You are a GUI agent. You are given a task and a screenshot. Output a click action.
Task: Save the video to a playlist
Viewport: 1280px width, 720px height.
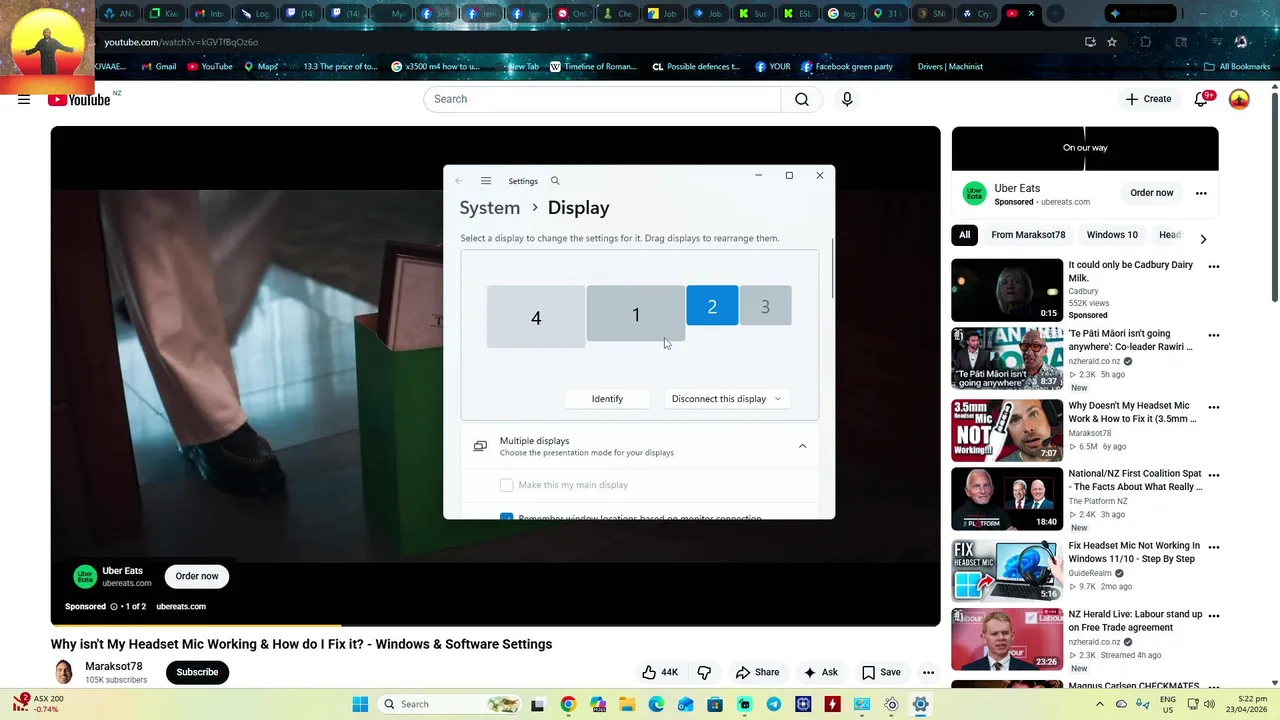(x=881, y=672)
